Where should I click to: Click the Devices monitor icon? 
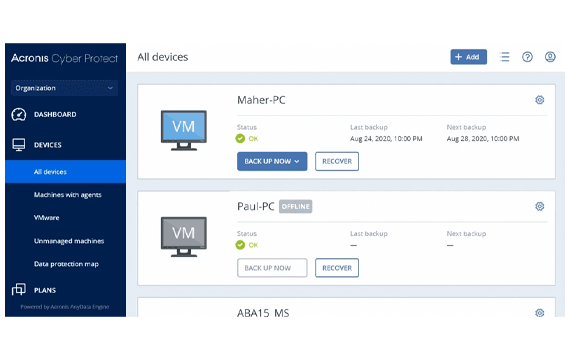click(19, 145)
